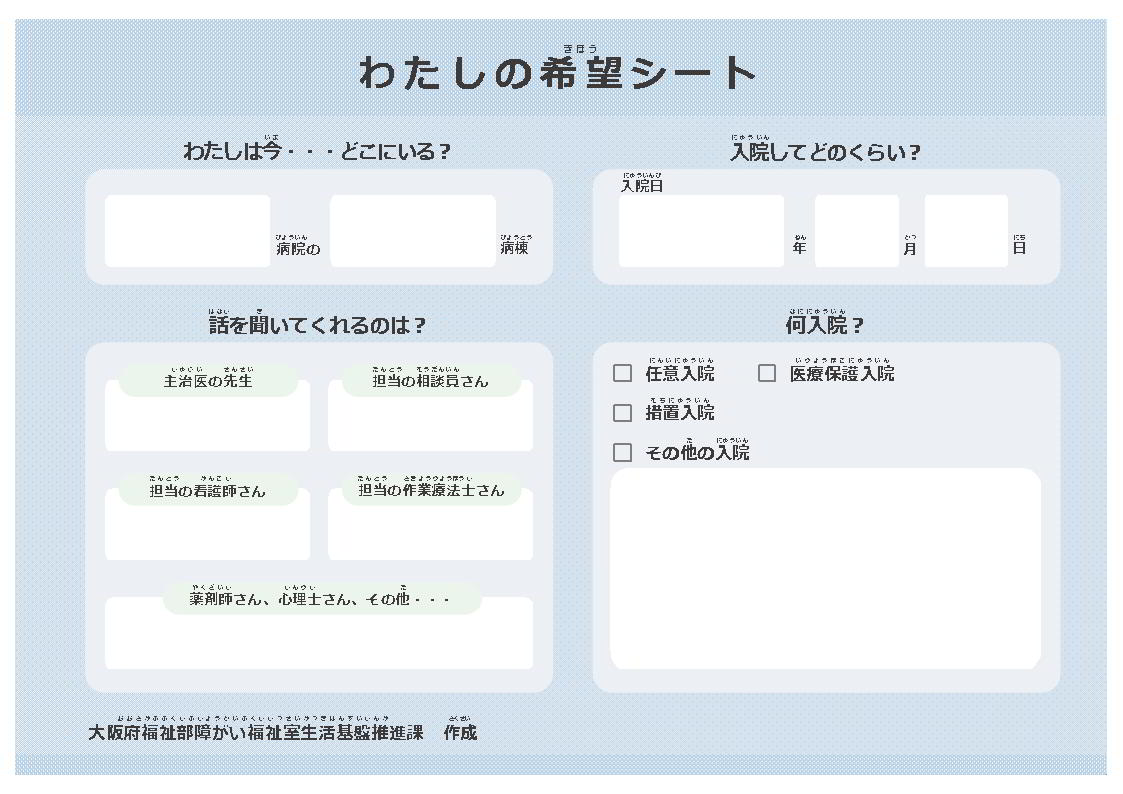Click the わたしは今・・・どこにいる? heading

pos(319,153)
